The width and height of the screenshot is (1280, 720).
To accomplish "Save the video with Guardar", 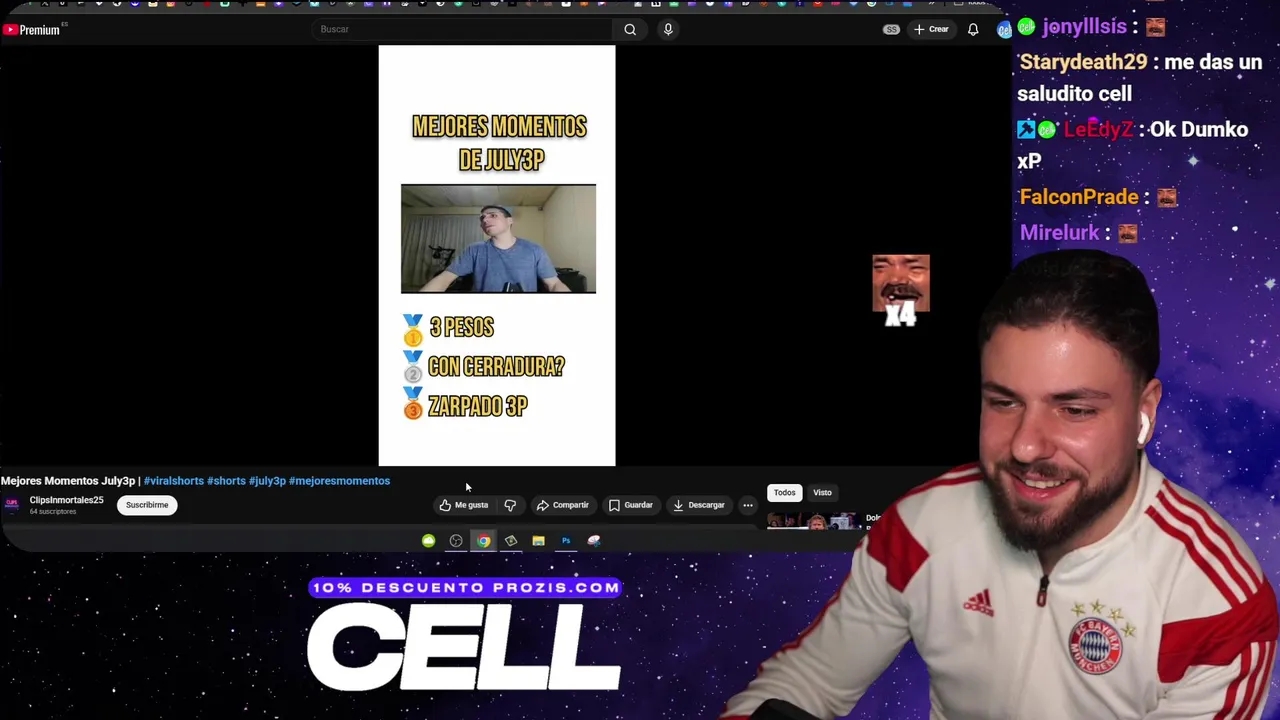I will (x=630, y=505).
